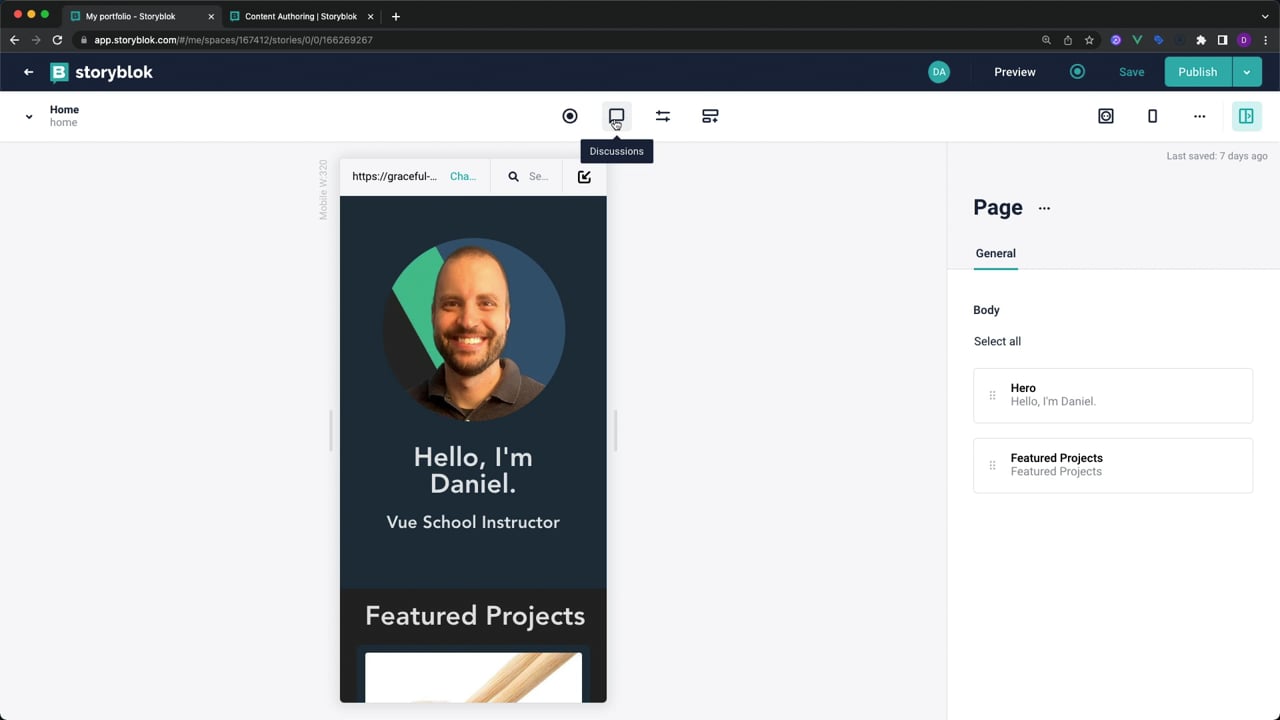Image resolution: width=1280 pixels, height=720 pixels.
Task: Click the add block layout icon
Action: [x=710, y=116]
